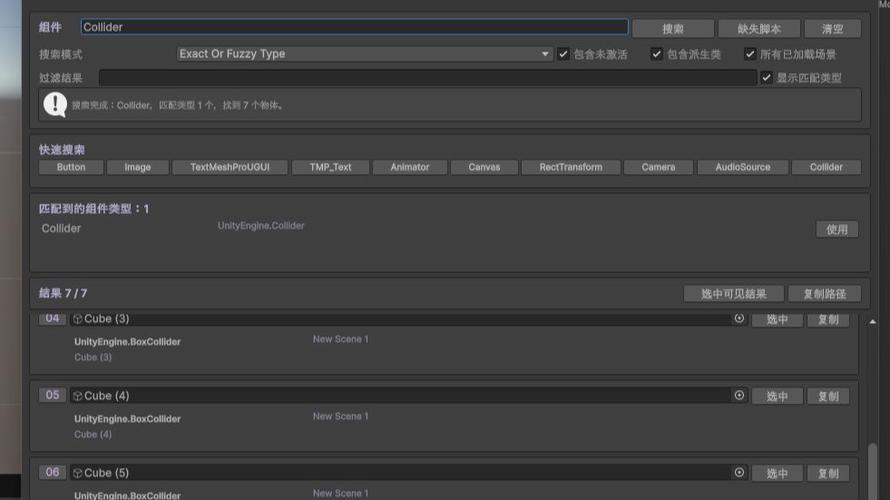Click New Scene 1 text in Cube (4) row
Viewport: 890px width, 500px height.
point(341,417)
